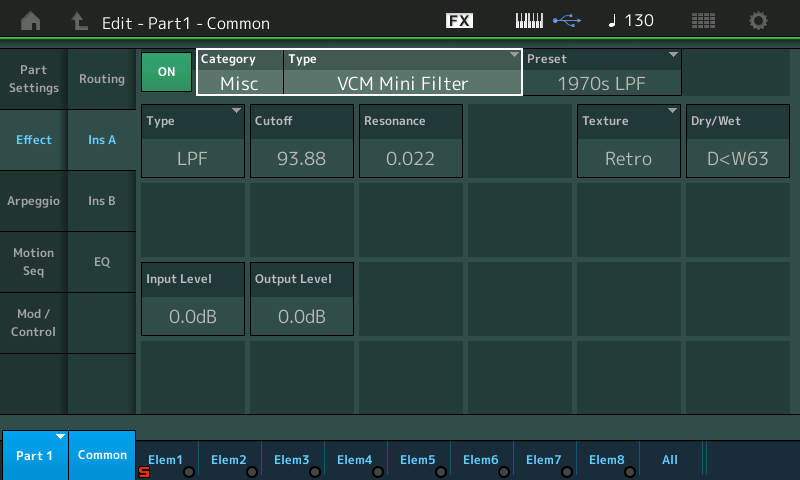The height and width of the screenshot is (480, 800).
Task: Tap the keyboard MIDI icon
Action: pyautogui.click(x=530, y=21)
